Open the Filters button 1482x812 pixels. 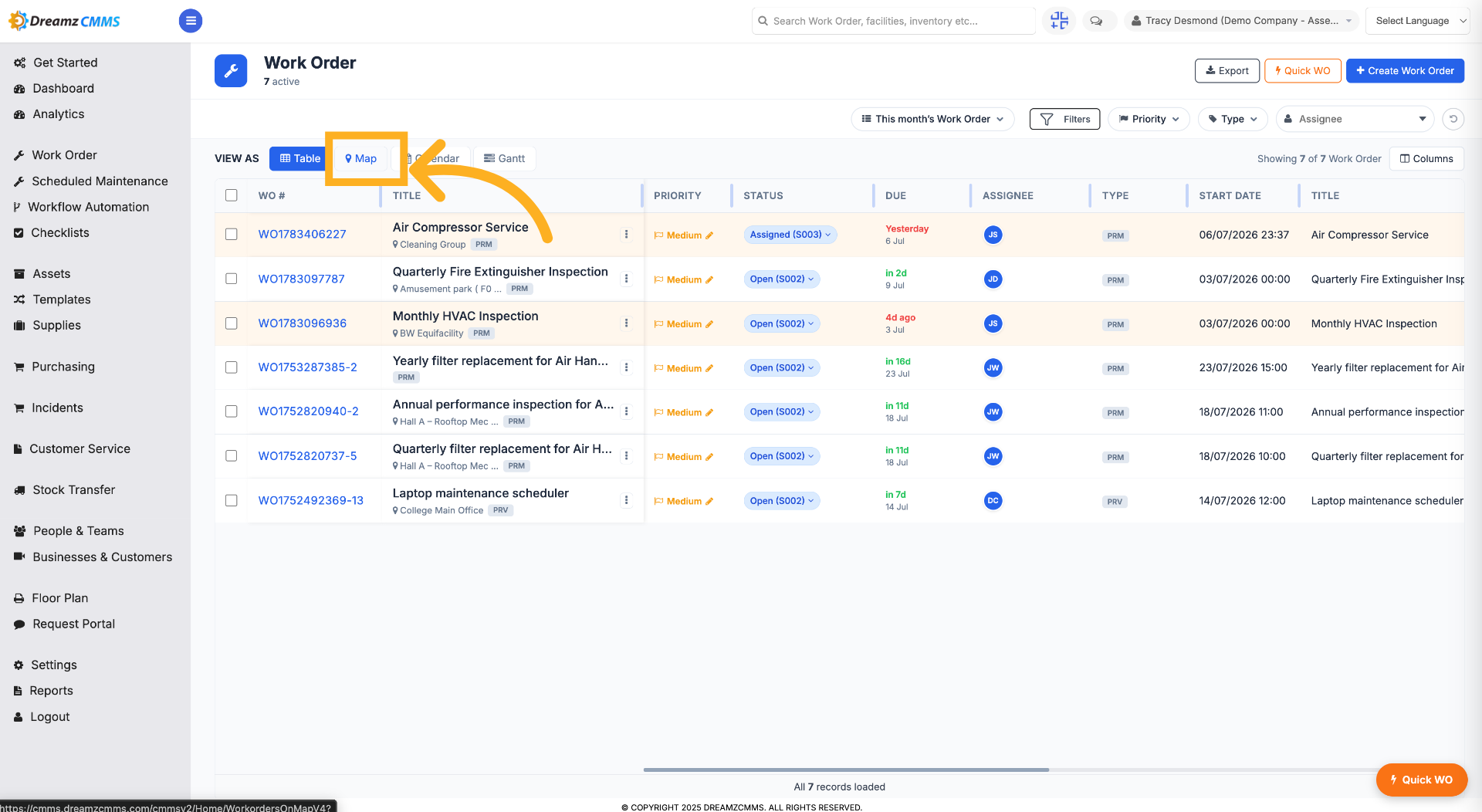pos(1064,119)
